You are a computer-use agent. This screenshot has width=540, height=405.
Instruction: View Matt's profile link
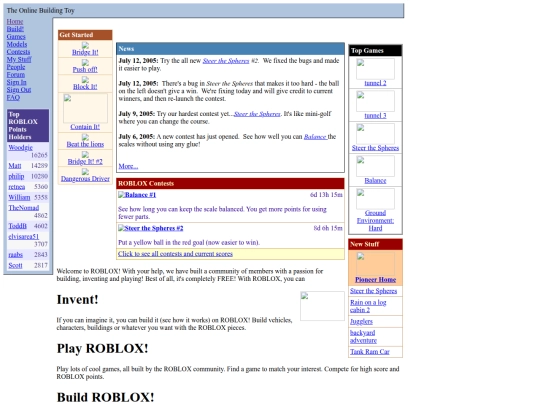[x=15, y=166]
